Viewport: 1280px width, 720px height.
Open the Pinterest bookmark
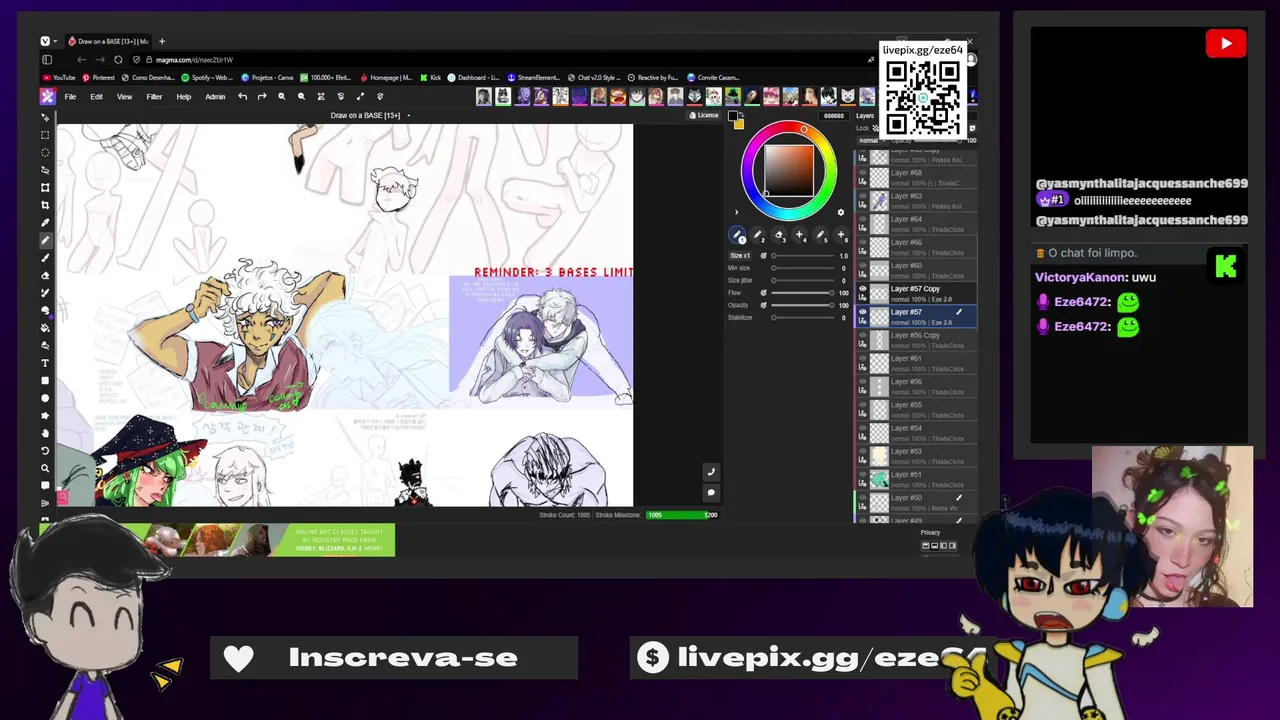tap(99, 77)
